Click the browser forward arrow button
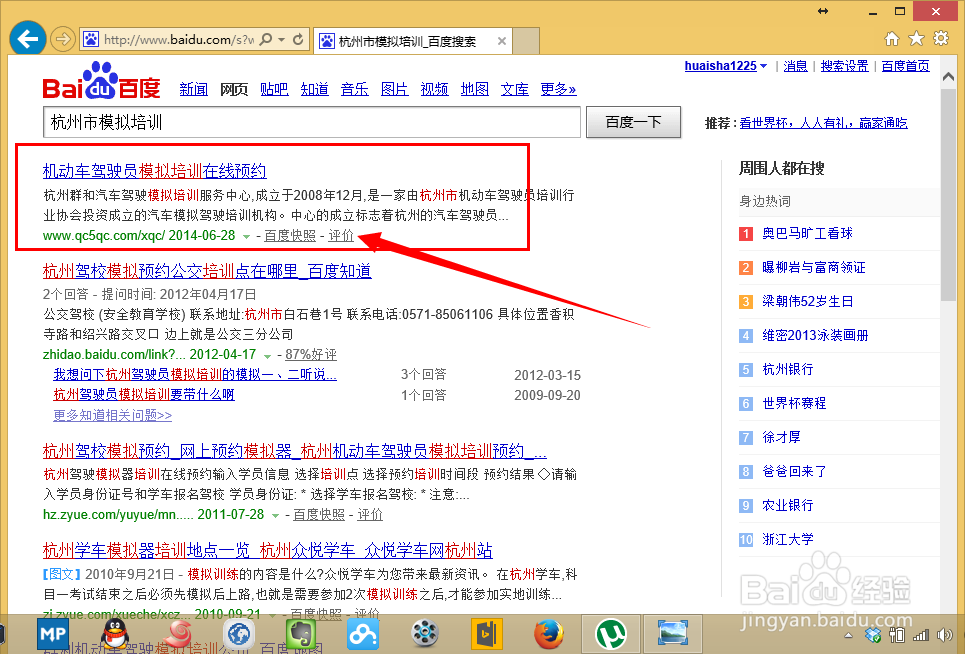This screenshot has height=654, width=965. [x=62, y=40]
